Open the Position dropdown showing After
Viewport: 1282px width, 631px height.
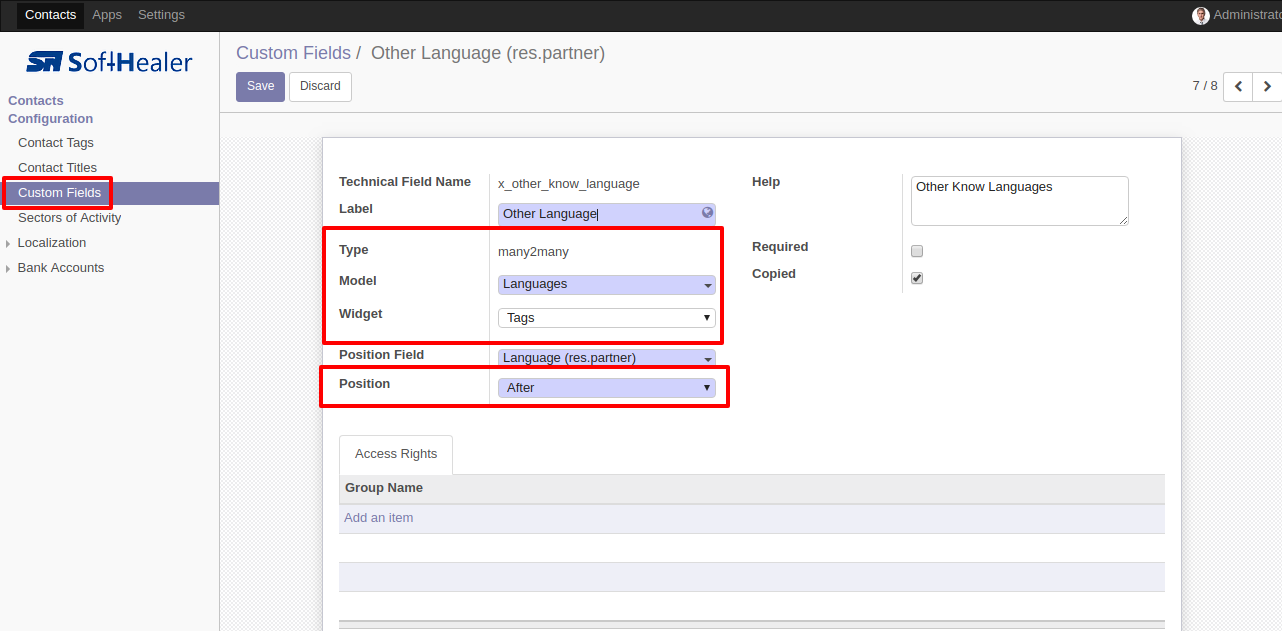[607, 388]
